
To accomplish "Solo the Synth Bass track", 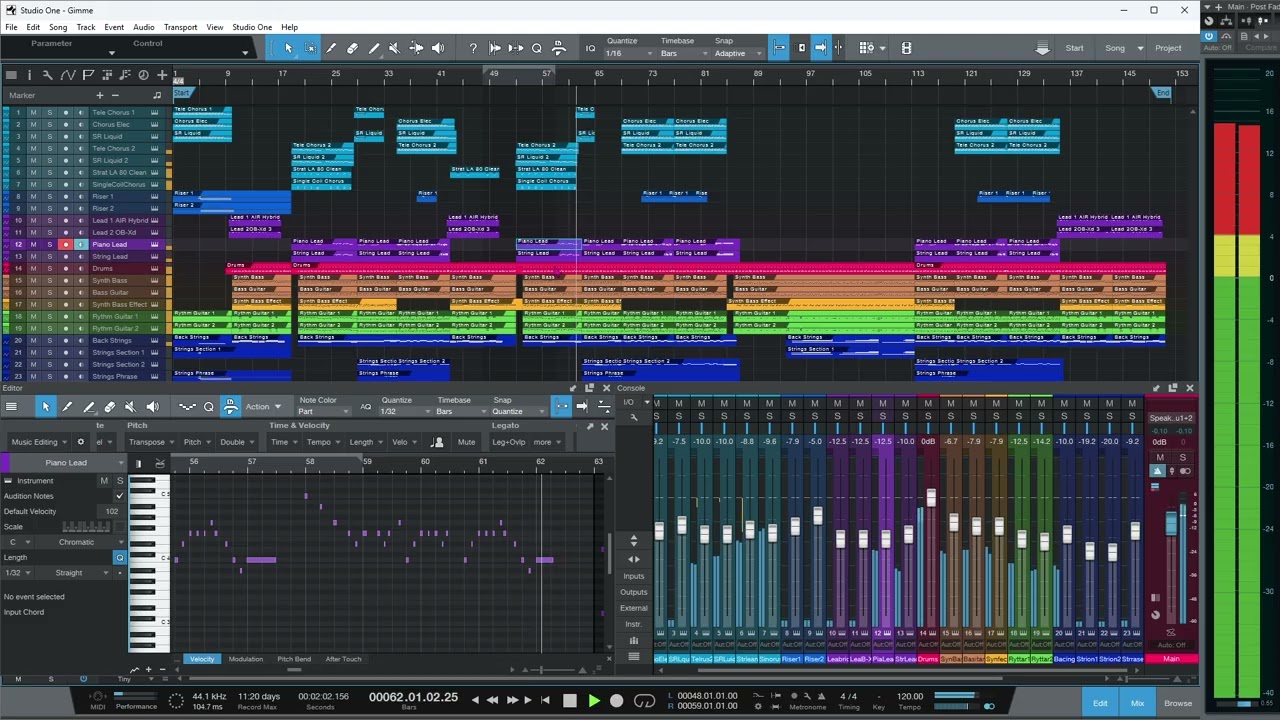I will (x=49, y=280).
